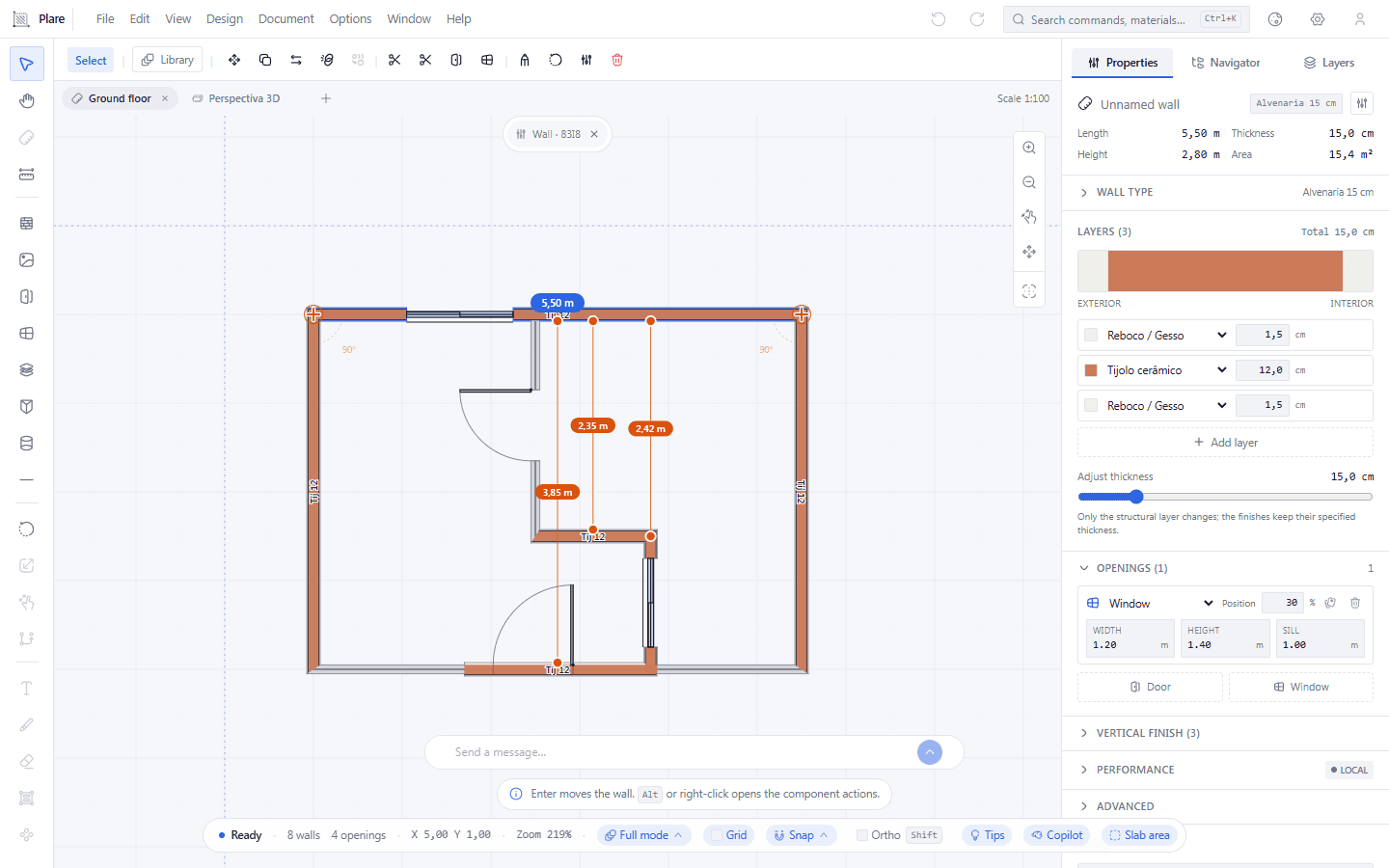Activate the hand pan tool in left sidebar
The height and width of the screenshot is (868, 1389).
coord(27,101)
